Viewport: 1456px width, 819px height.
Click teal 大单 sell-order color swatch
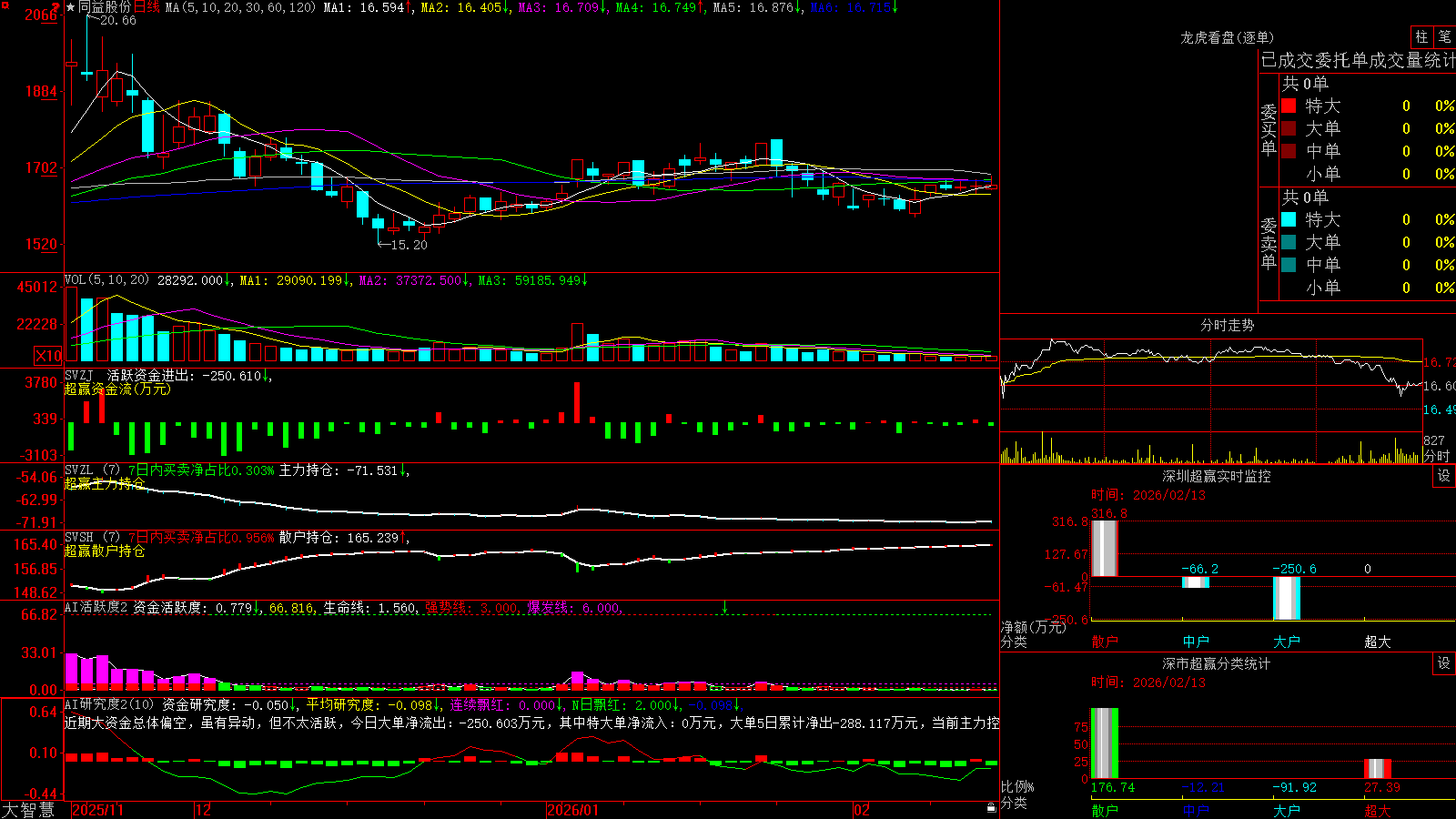click(1289, 242)
